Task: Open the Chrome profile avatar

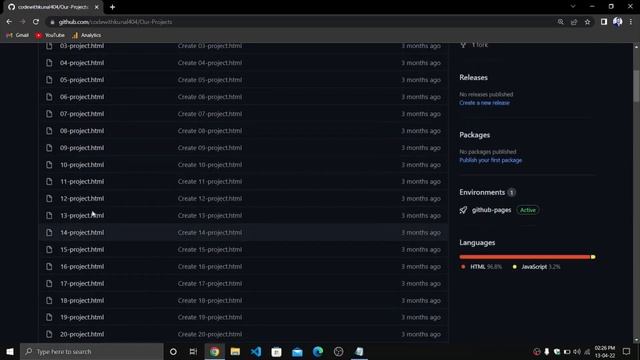Action: [x=618, y=22]
